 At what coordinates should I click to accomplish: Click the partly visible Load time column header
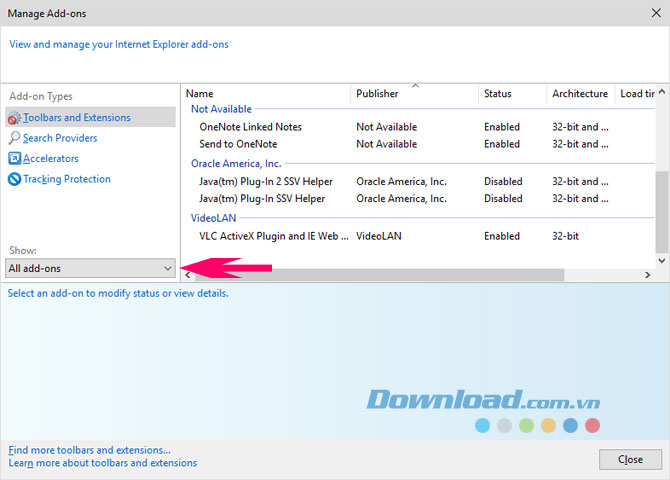click(635, 94)
